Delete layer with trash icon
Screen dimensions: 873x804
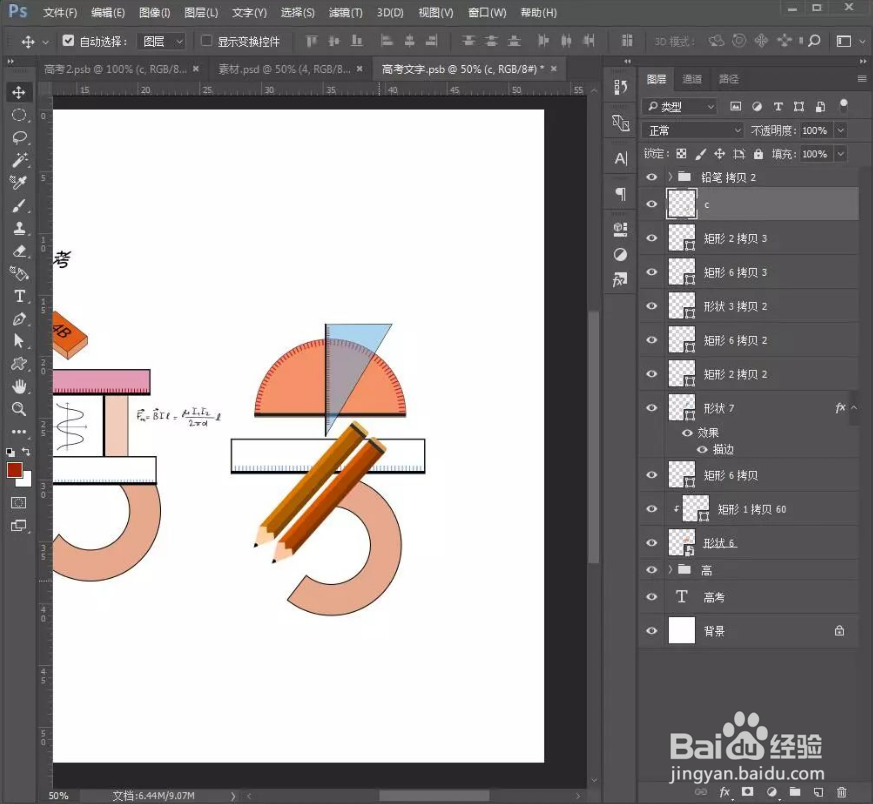click(841, 792)
